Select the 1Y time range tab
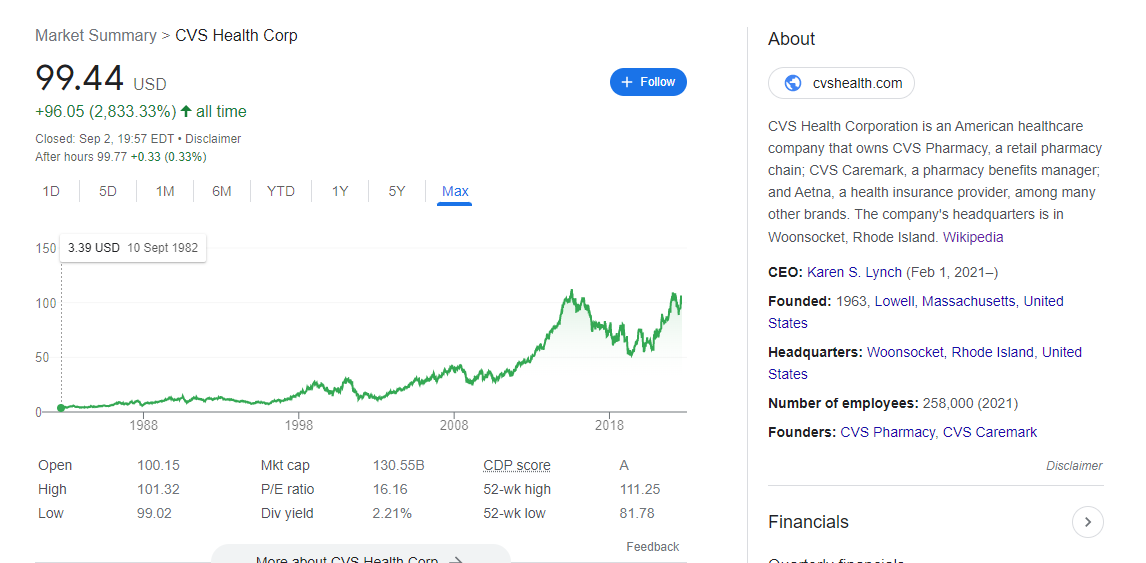Image resolution: width=1146 pixels, height=563 pixels. coord(340,191)
